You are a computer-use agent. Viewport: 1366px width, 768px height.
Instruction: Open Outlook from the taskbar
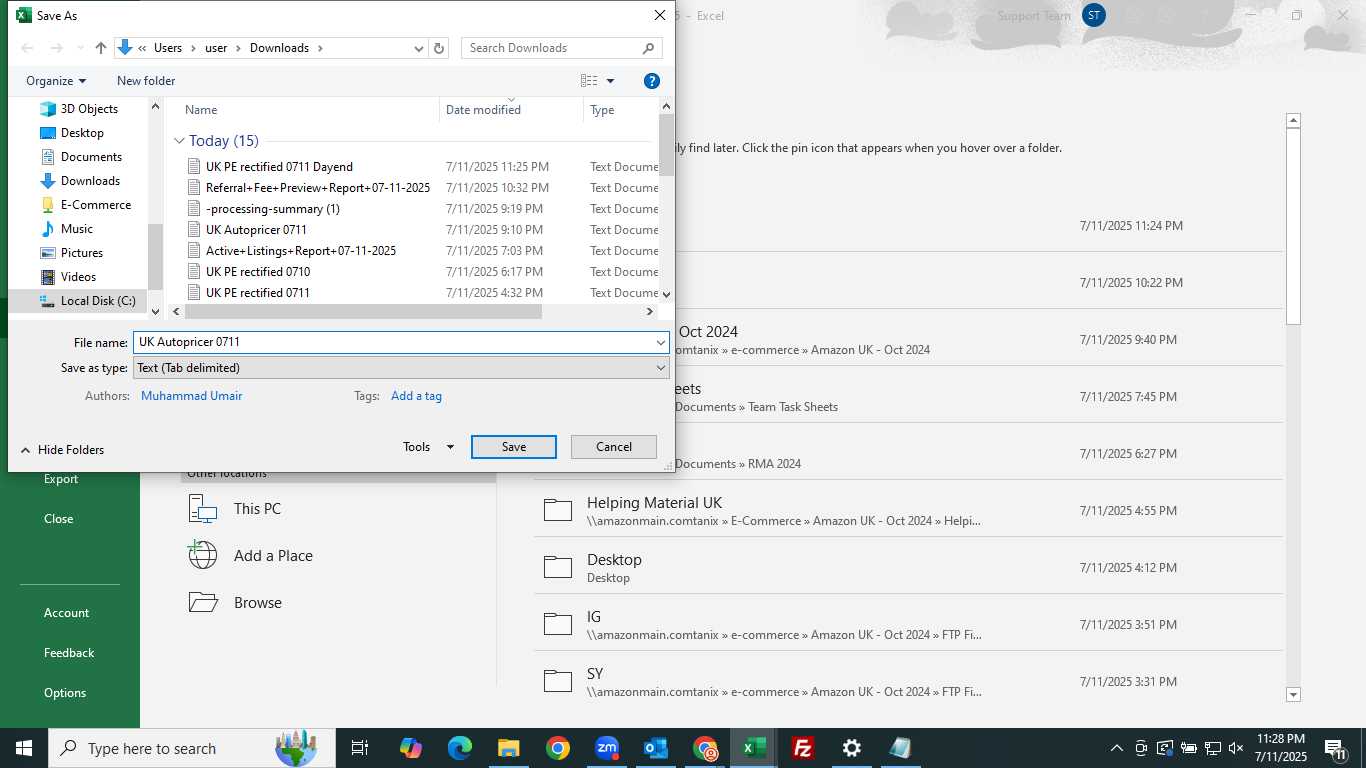(x=655, y=748)
